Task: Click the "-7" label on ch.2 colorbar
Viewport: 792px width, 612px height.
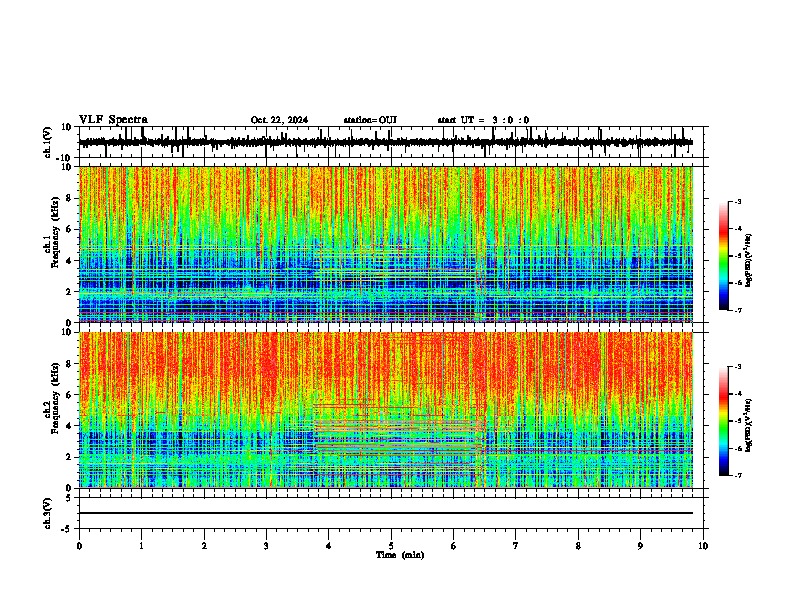Action: 738,476
